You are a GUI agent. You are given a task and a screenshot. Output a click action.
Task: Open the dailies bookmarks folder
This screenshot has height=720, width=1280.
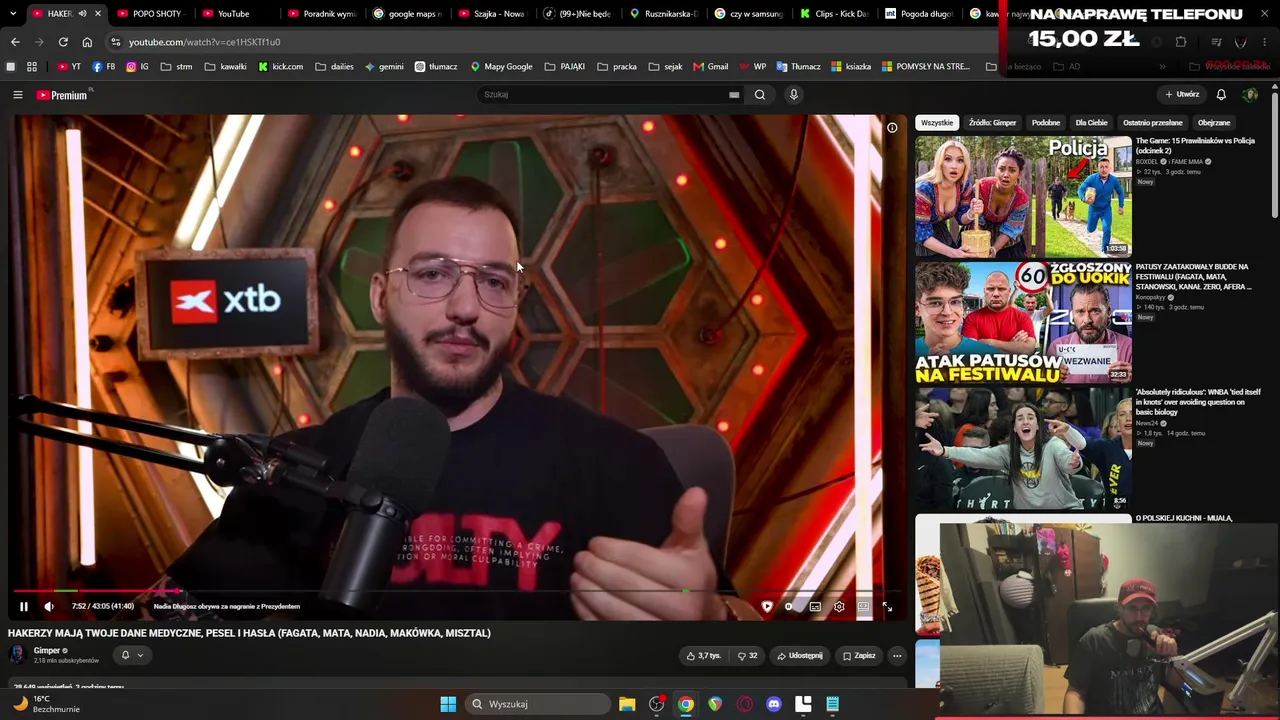point(334,67)
